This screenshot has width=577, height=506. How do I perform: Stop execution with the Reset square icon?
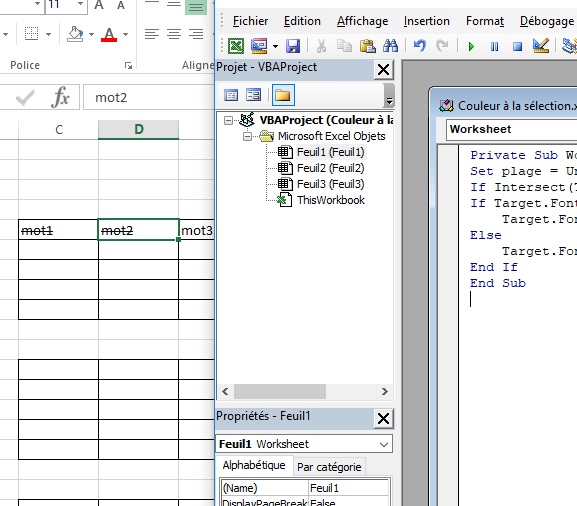click(517, 46)
